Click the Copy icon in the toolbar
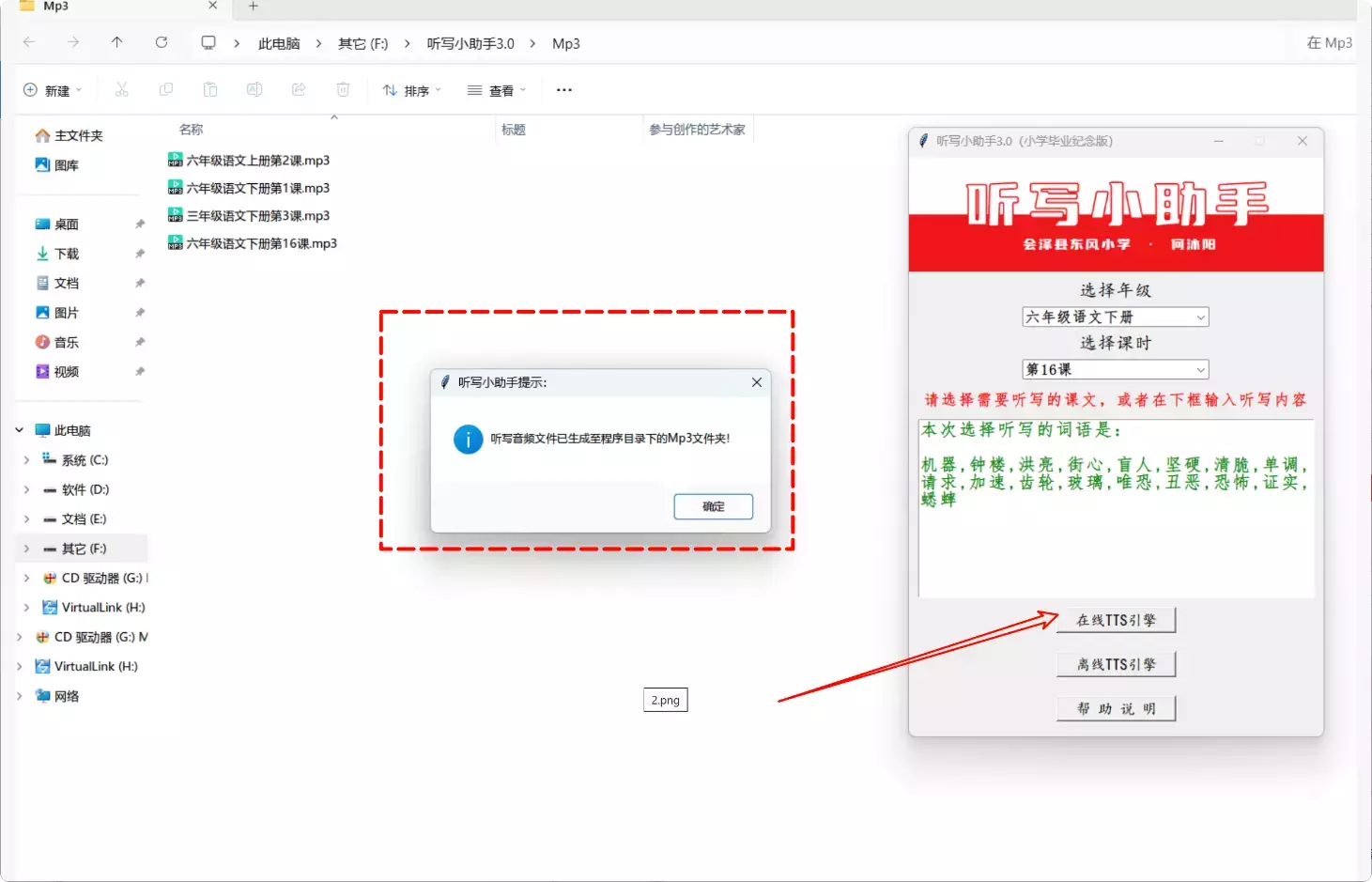This screenshot has width=1372, height=882. coord(165,89)
